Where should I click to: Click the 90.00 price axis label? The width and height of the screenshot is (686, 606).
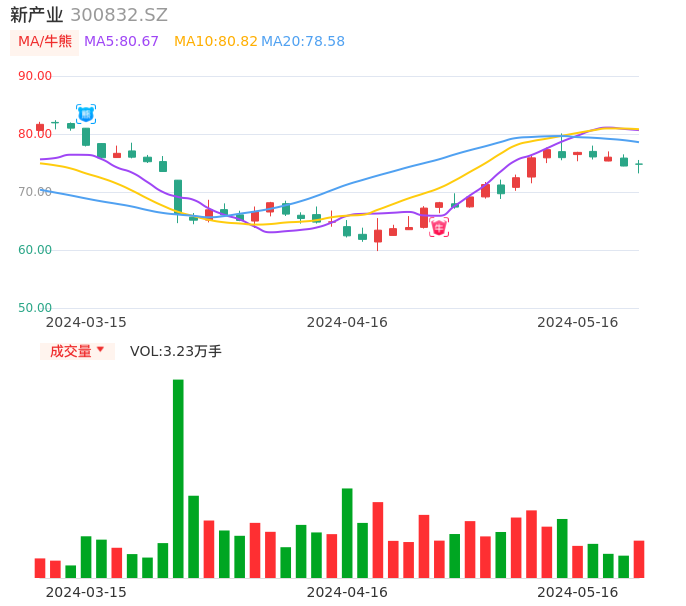click(x=35, y=76)
